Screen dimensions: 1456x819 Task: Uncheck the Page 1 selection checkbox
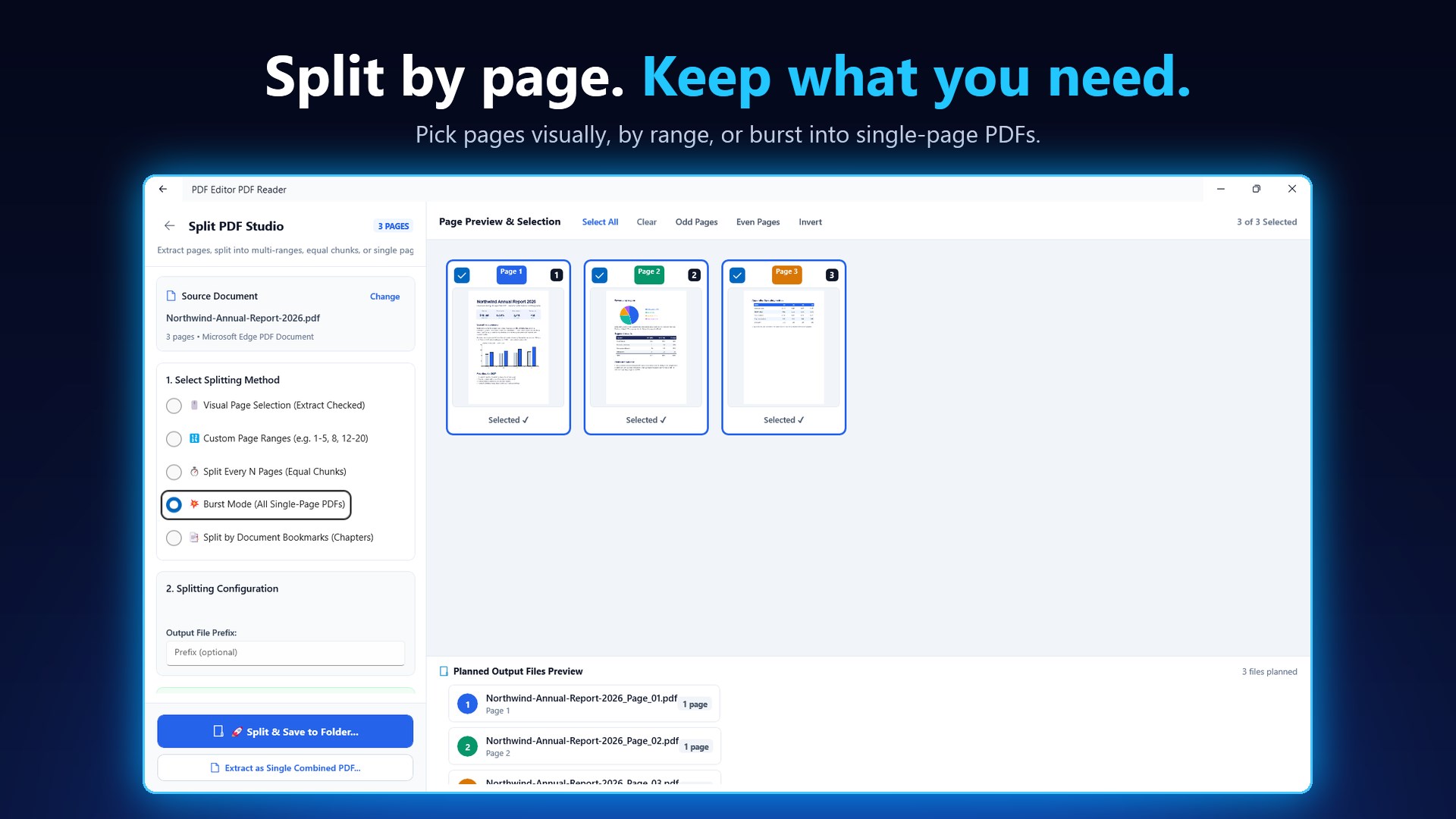pos(462,275)
